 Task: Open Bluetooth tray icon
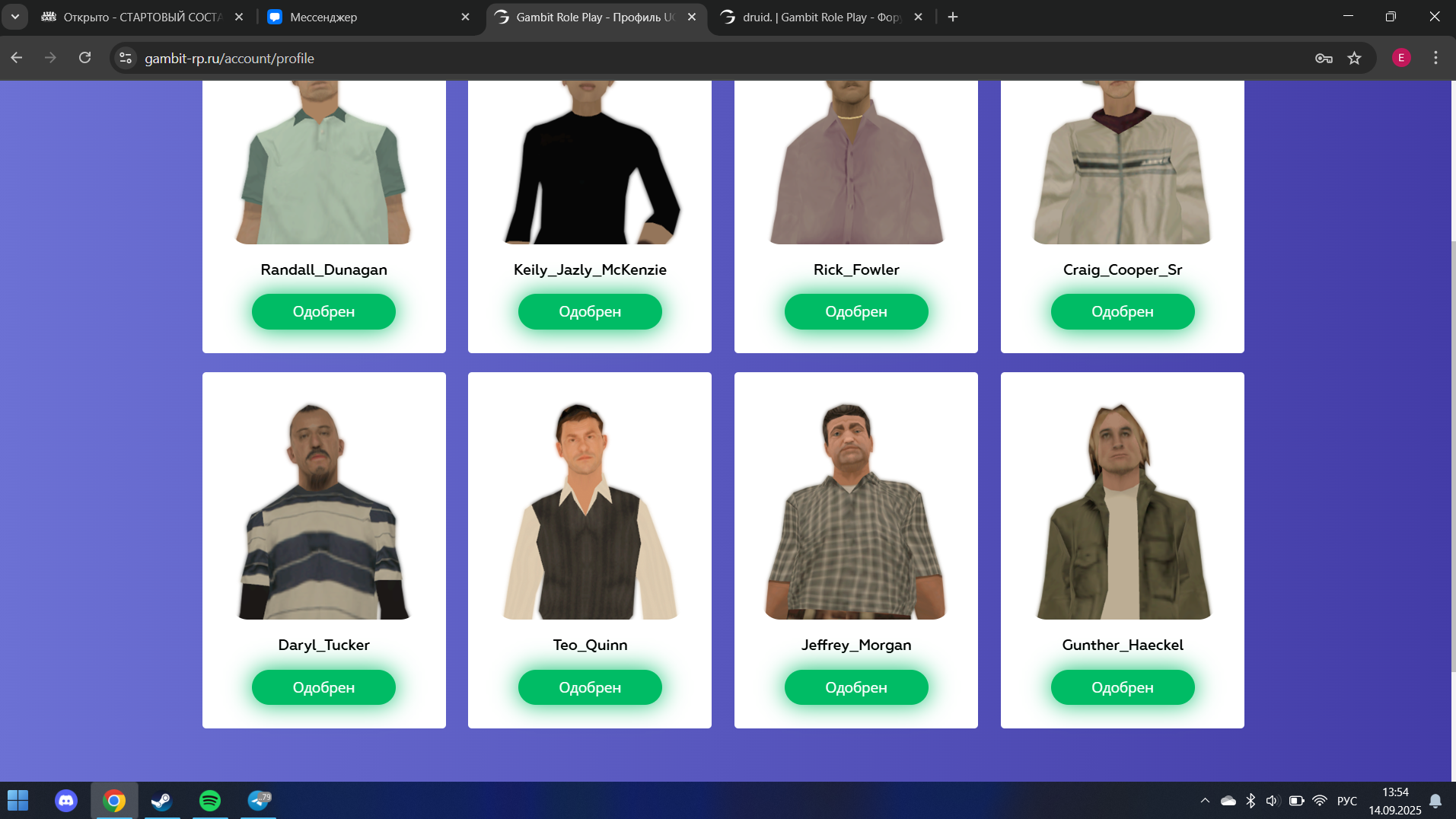click(x=1251, y=801)
